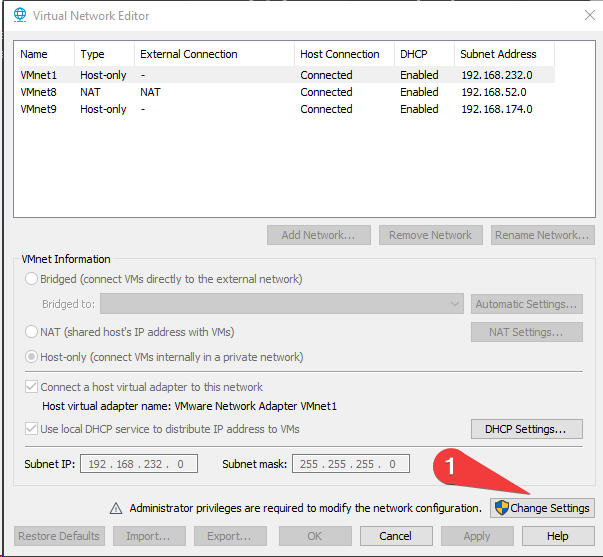The width and height of the screenshot is (603, 557).
Task: Click the Subnet mask input field
Action: tap(351, 464)
